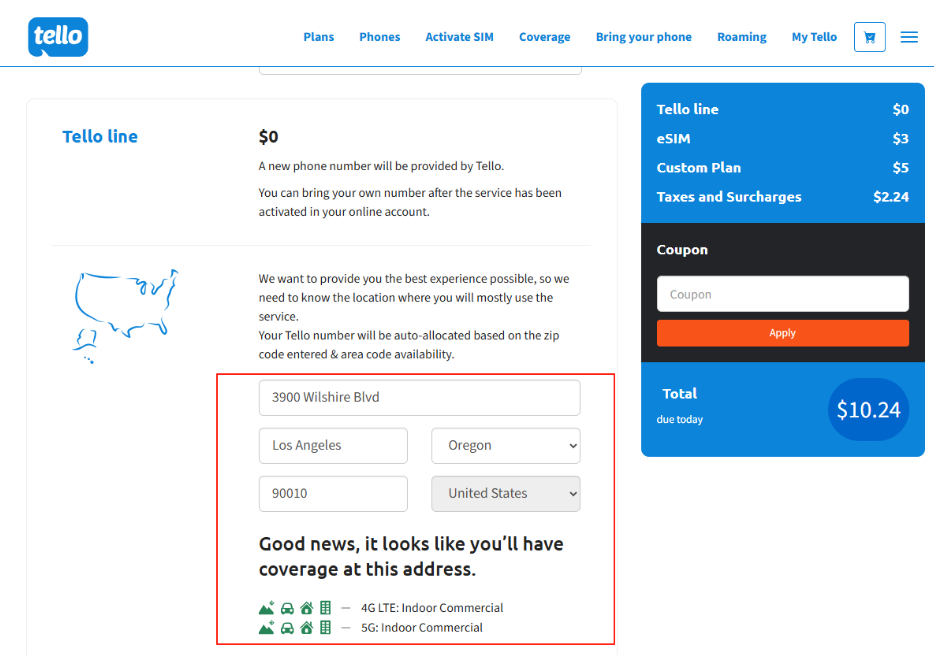The height and width of the screenshot is (655, 934).
Task: Click the Custom Plan summary row
Action: [783, 168]
